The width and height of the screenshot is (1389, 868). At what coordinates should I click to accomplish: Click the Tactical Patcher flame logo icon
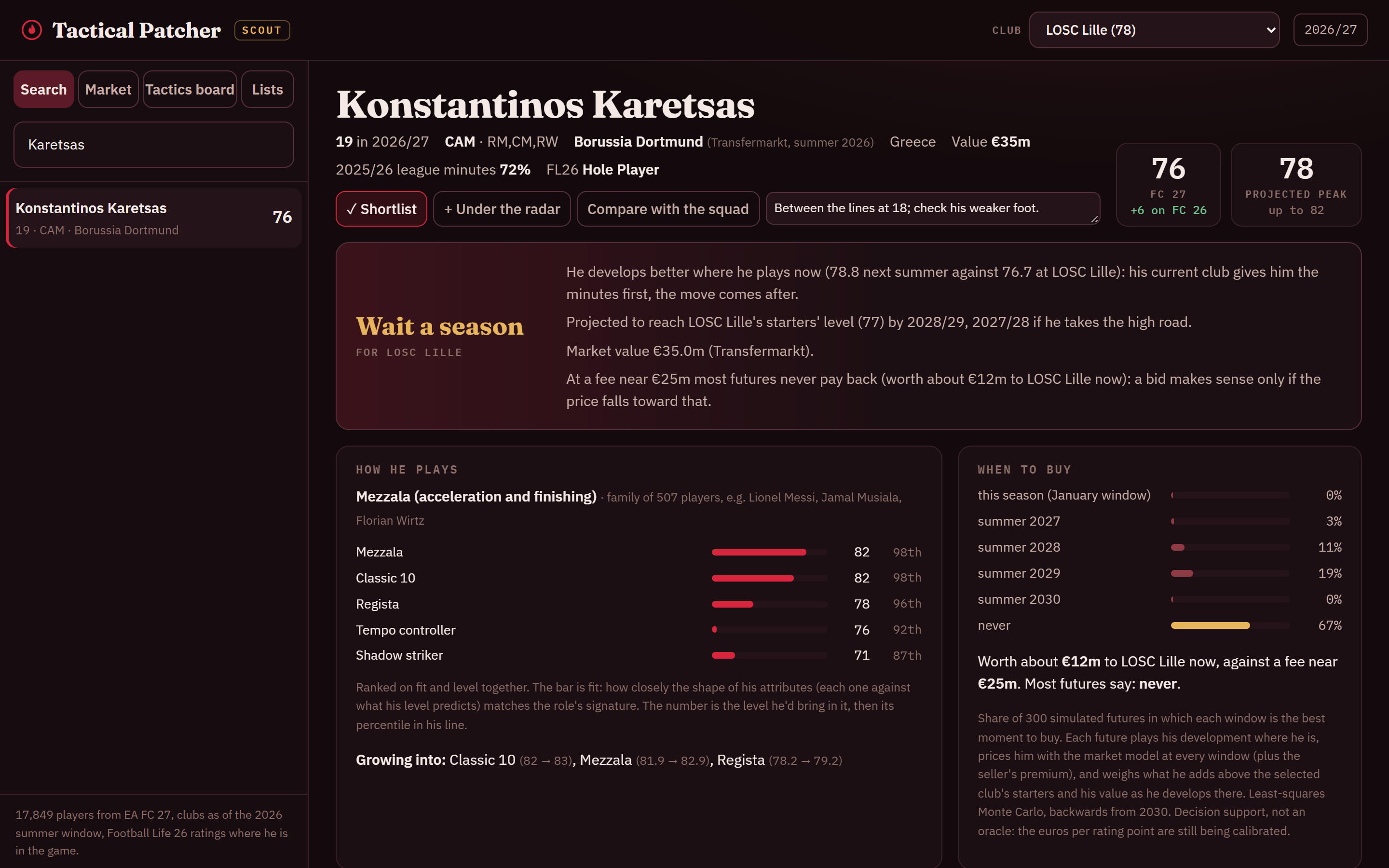point(31,30)
